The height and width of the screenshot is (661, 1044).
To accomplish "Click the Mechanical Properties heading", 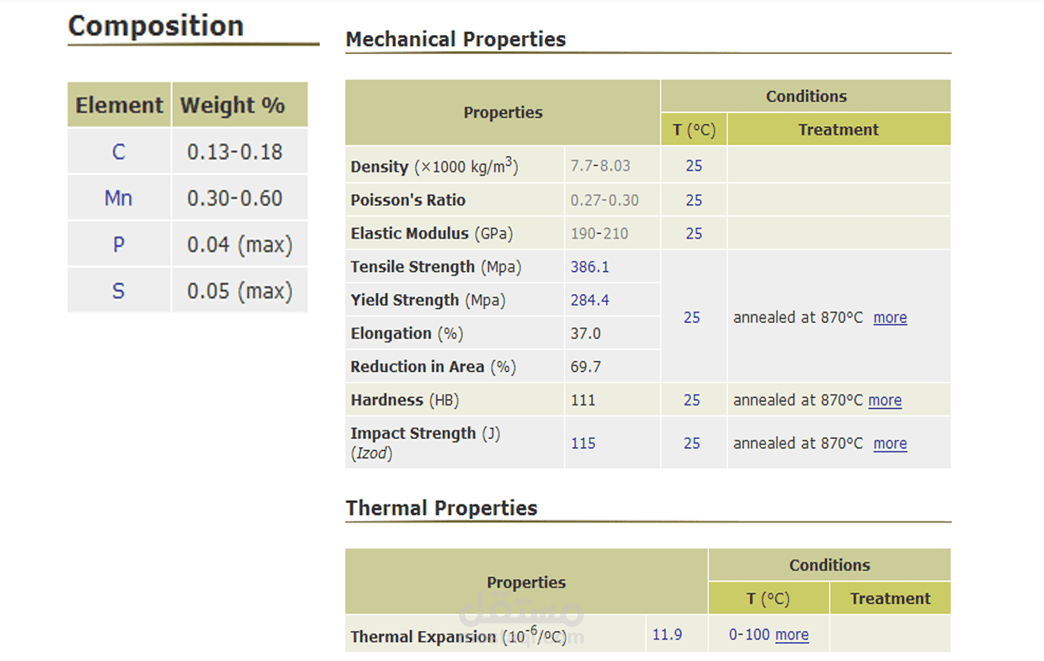I will click(455, 40).
